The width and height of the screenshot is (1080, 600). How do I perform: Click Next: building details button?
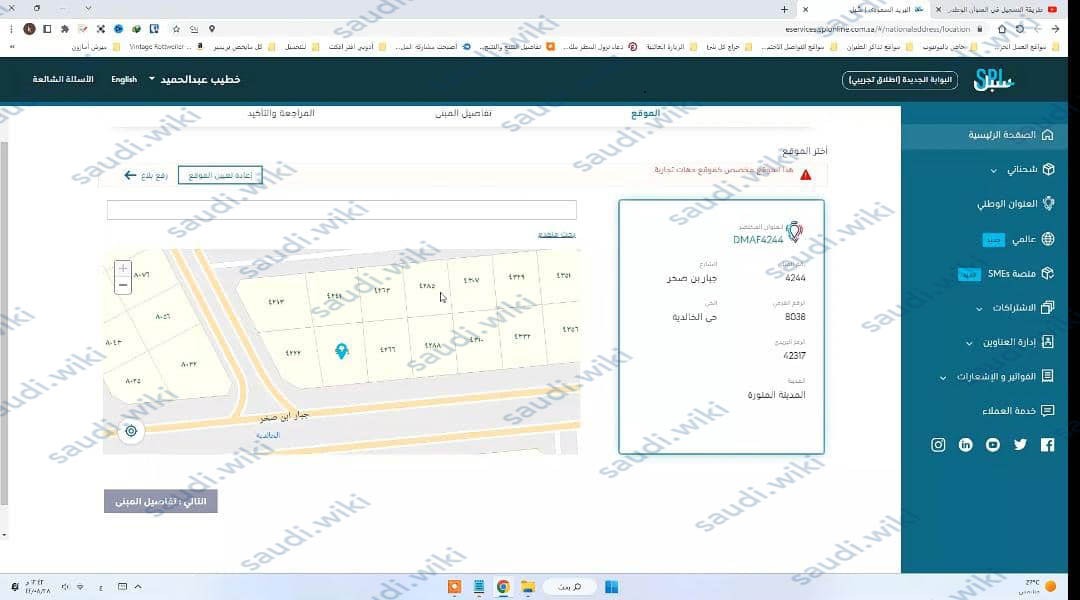[160, 501]
